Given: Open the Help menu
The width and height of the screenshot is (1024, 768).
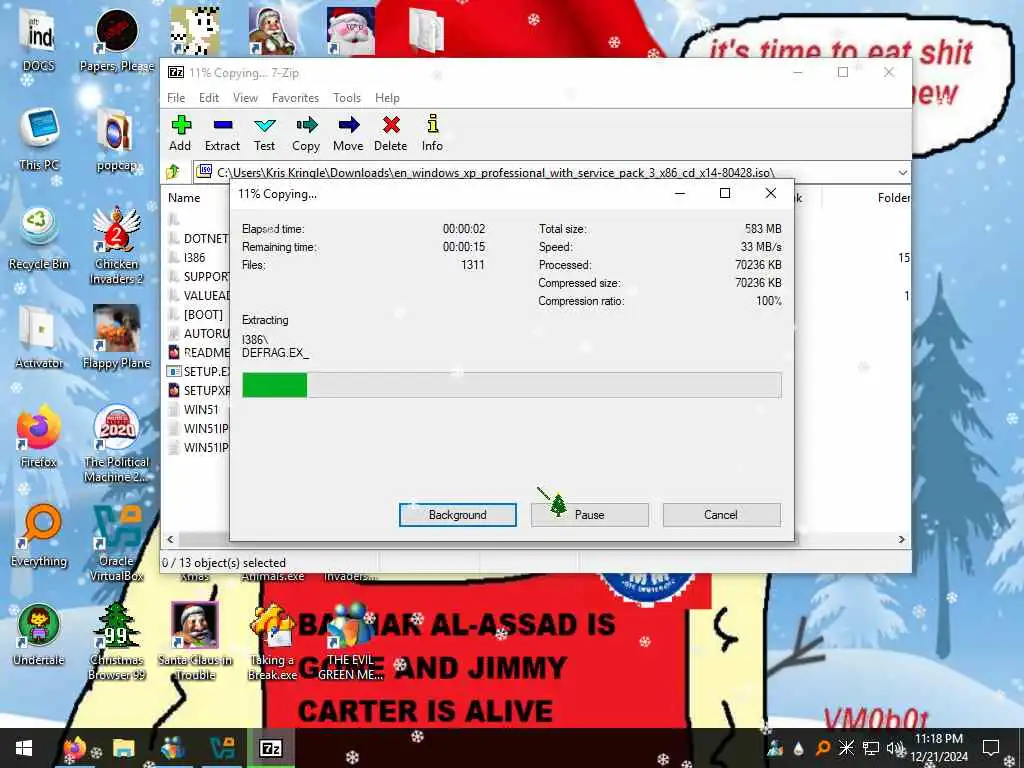Looking at the screenshot, I should pyautogui.click(x=387, y=97).
